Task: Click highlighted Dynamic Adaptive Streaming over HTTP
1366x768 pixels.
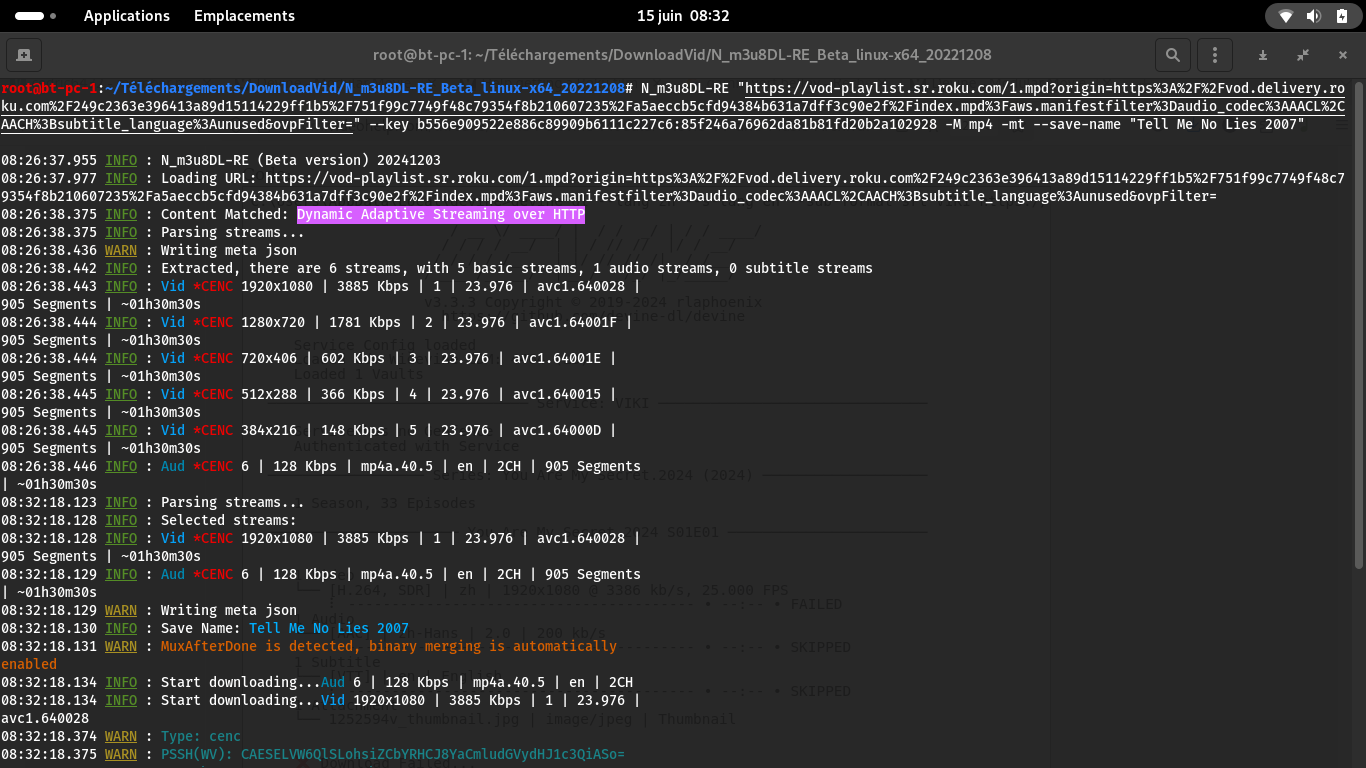Action: coord(441,214)
